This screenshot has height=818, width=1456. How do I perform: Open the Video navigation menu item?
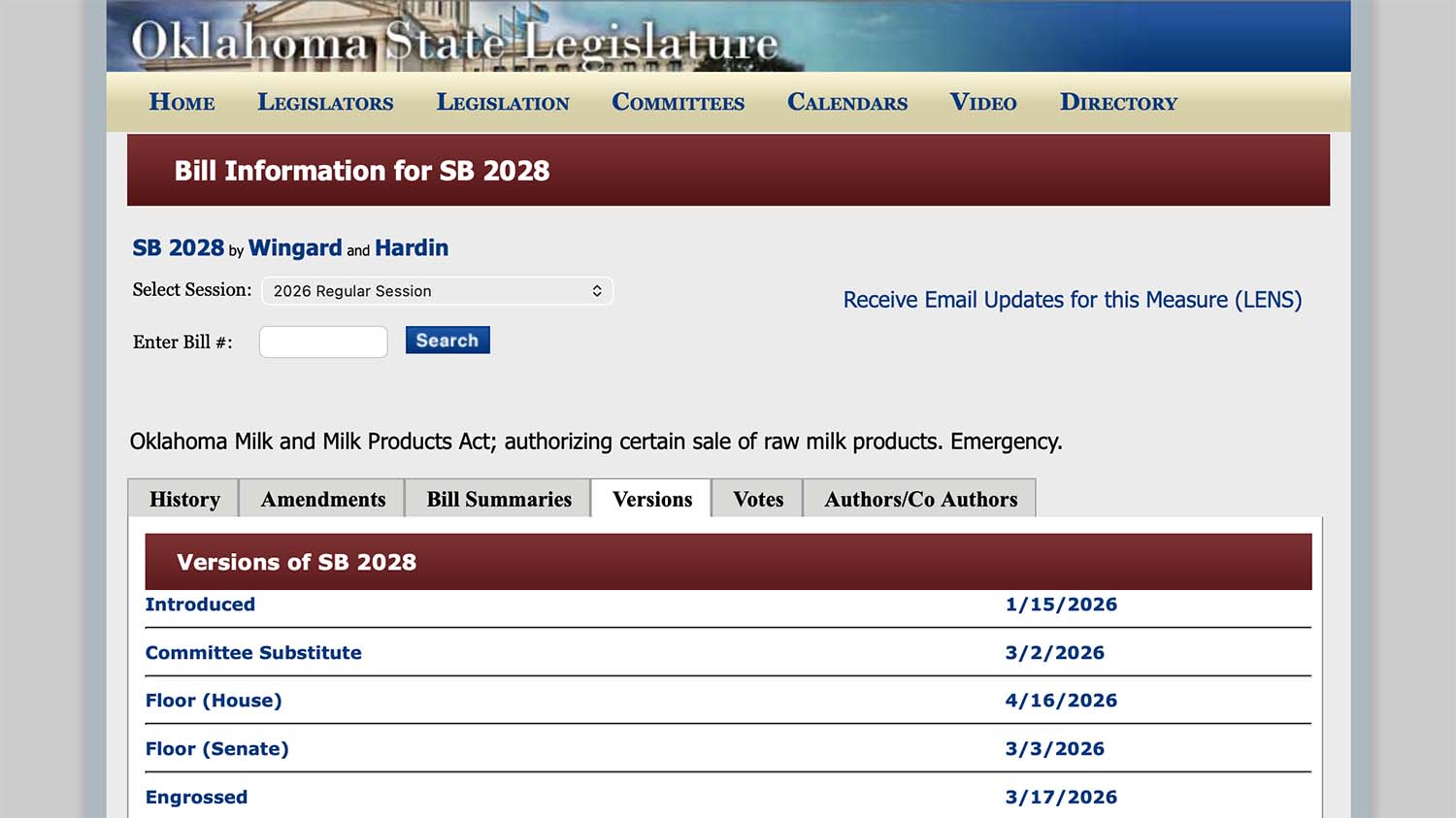[982, 102]
